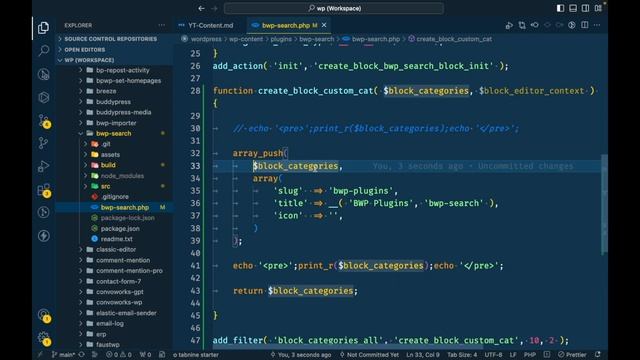Open the lightning bolt activity bar icon
The width and height of the screenshot is (640, 360).
(43, 236)
